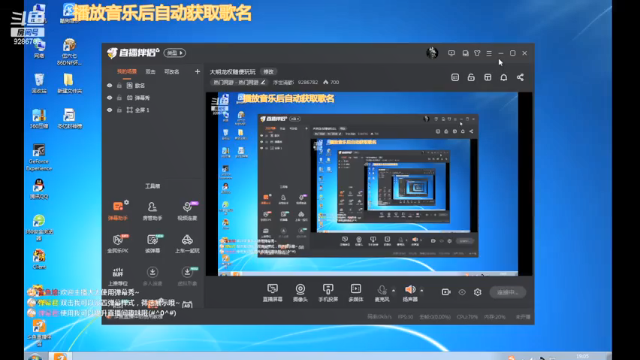The height and width of the screenshot is (360, 640).
Task: Switch to the 可改名 scene tab
Action: (x=171, y=71)
